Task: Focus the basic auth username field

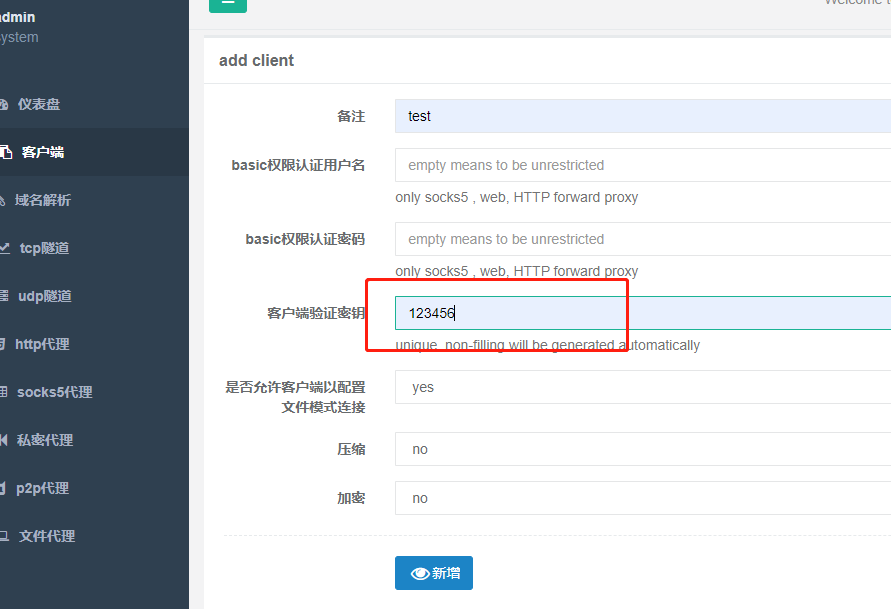Action: 640,165
